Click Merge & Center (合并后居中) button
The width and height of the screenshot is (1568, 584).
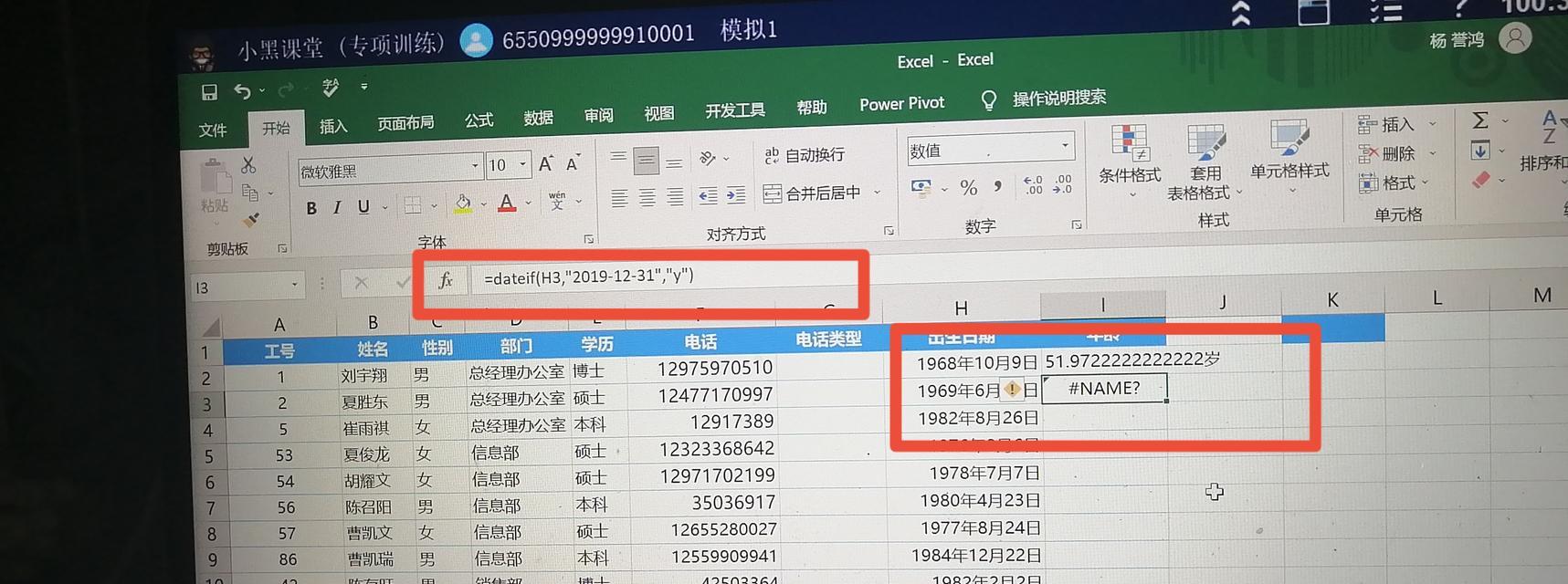(x=813, y=193)
